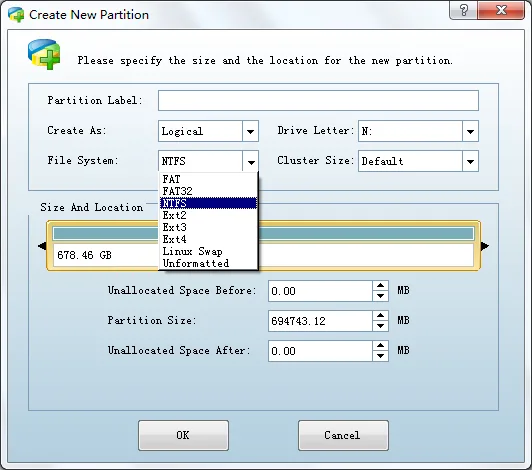Expand the Cluster Size dropdown

[470, 161]
